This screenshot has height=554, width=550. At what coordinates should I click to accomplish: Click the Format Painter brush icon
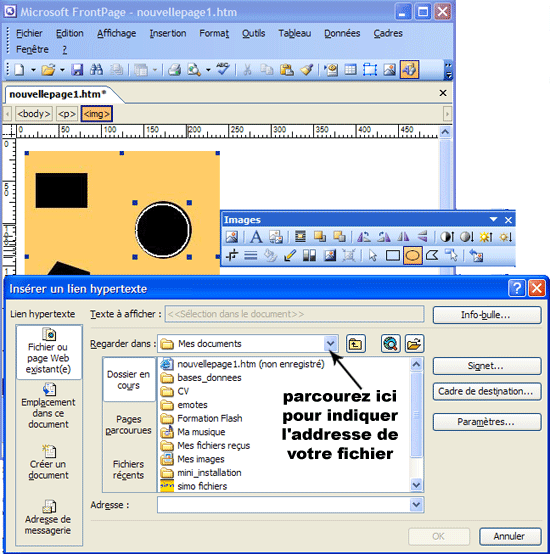[x=307, y=70]
